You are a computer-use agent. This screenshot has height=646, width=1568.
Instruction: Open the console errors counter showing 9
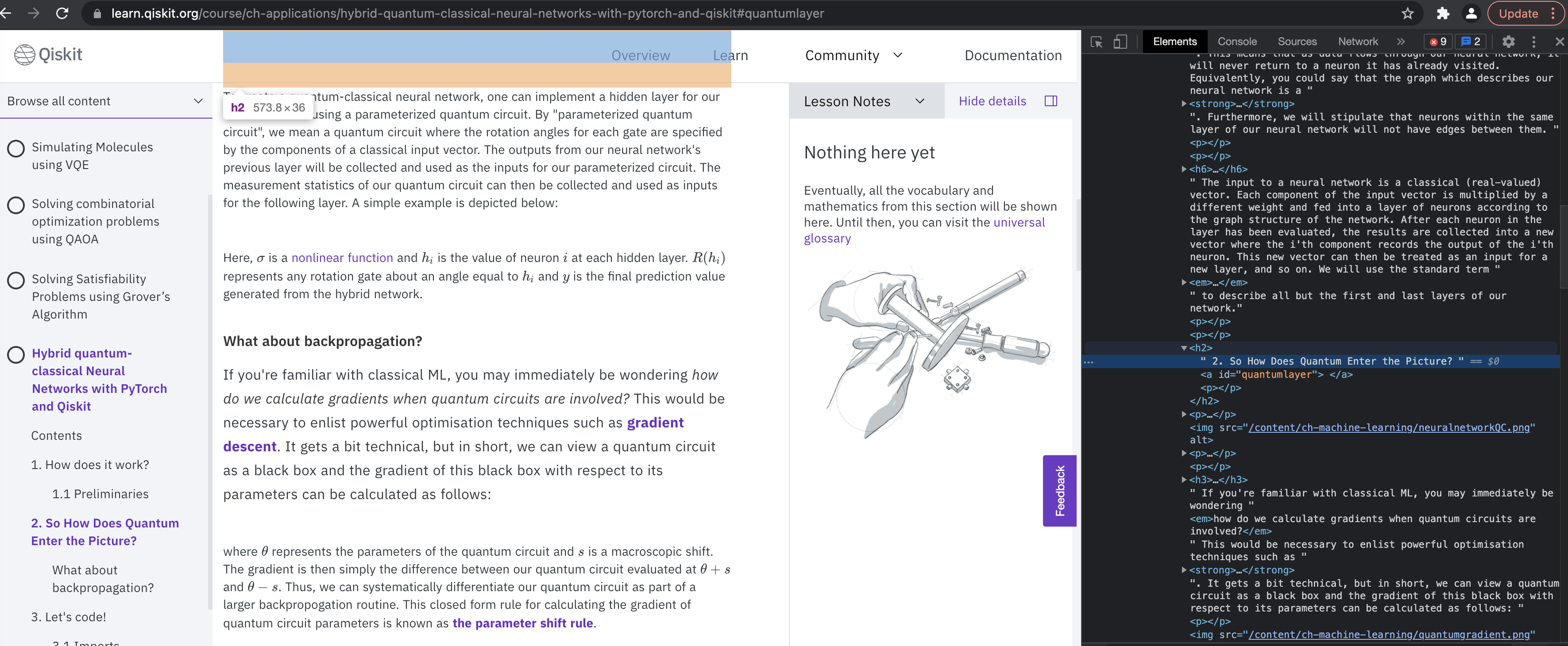pos(1439,41)
